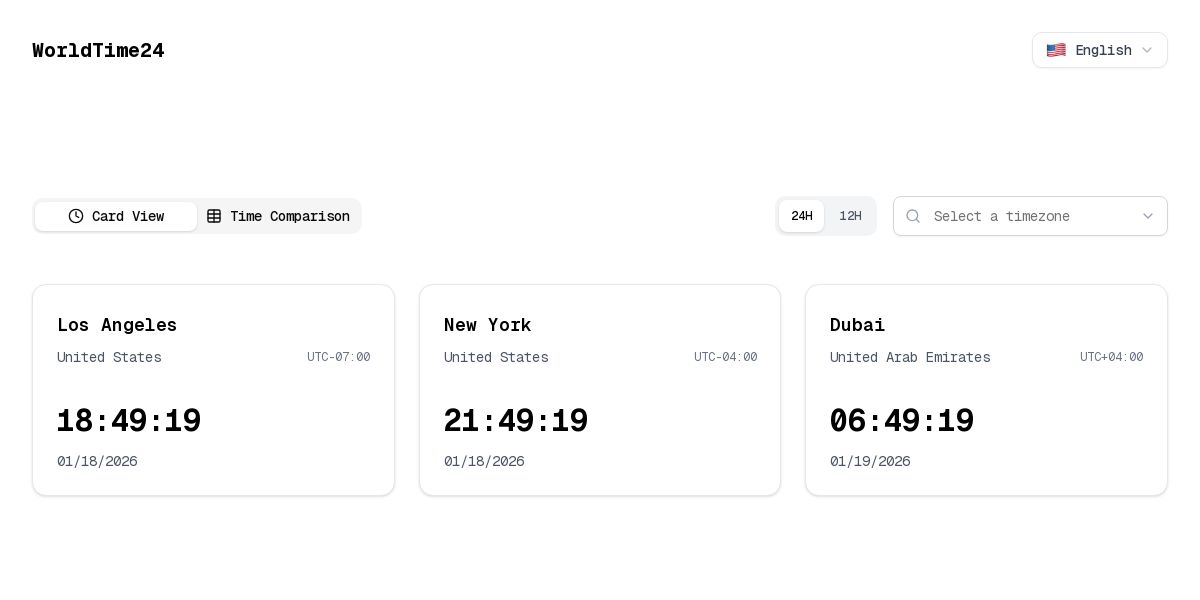Image resolution: width=1200 pixels, height=600 pixels.
Task: Click the 01/19/2026 Dubai date
Action: 870,461
